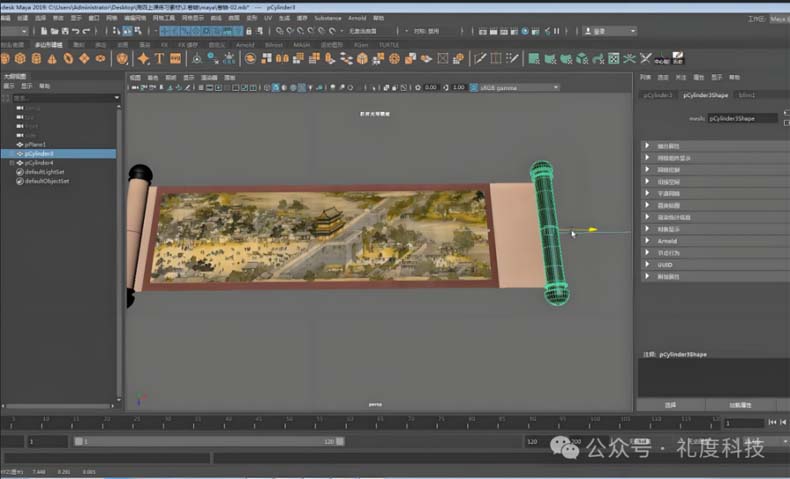Create a polygon disc from the shelf
Screen dimensions: 790x479
point(100,58)
